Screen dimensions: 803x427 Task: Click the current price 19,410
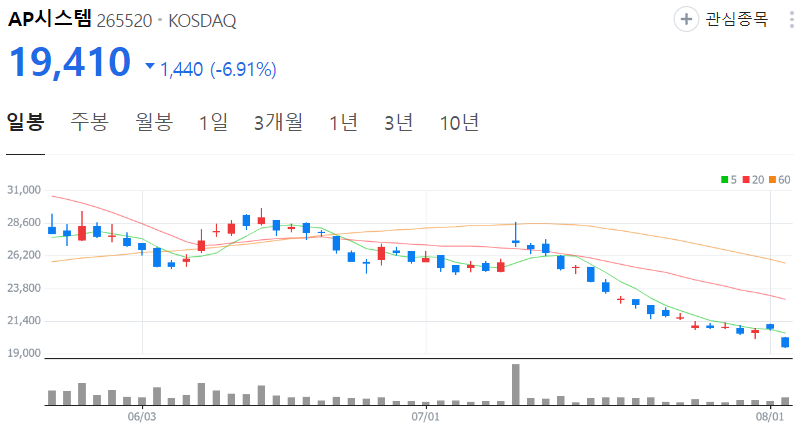tap(70, 62)
